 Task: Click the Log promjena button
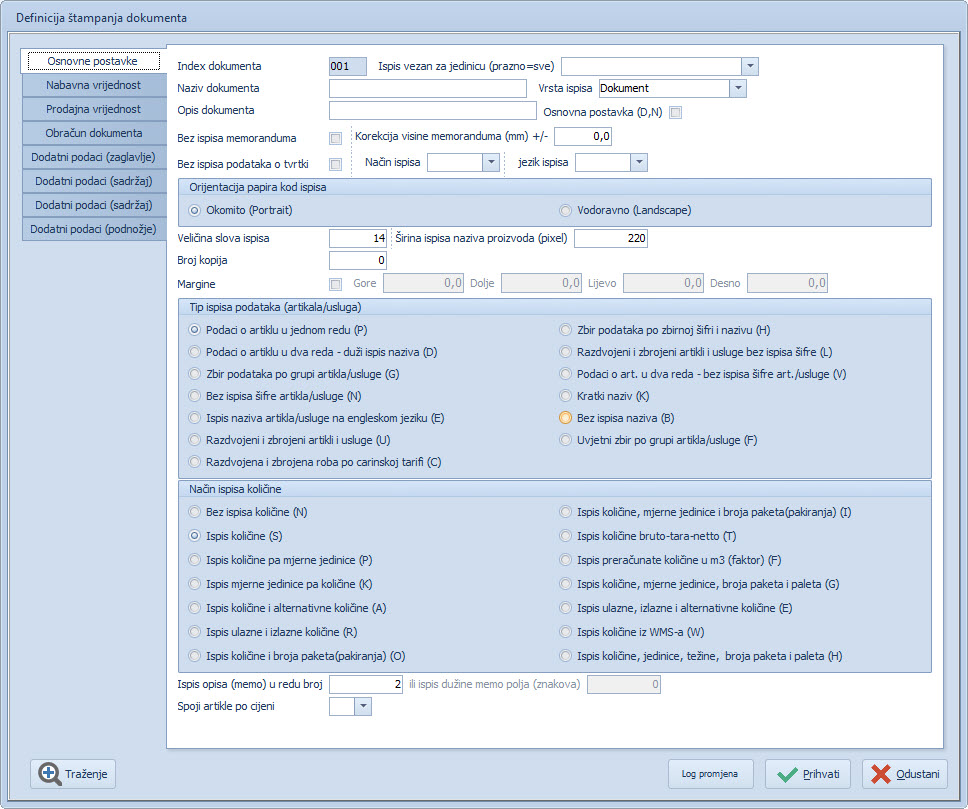pos(710,774)
